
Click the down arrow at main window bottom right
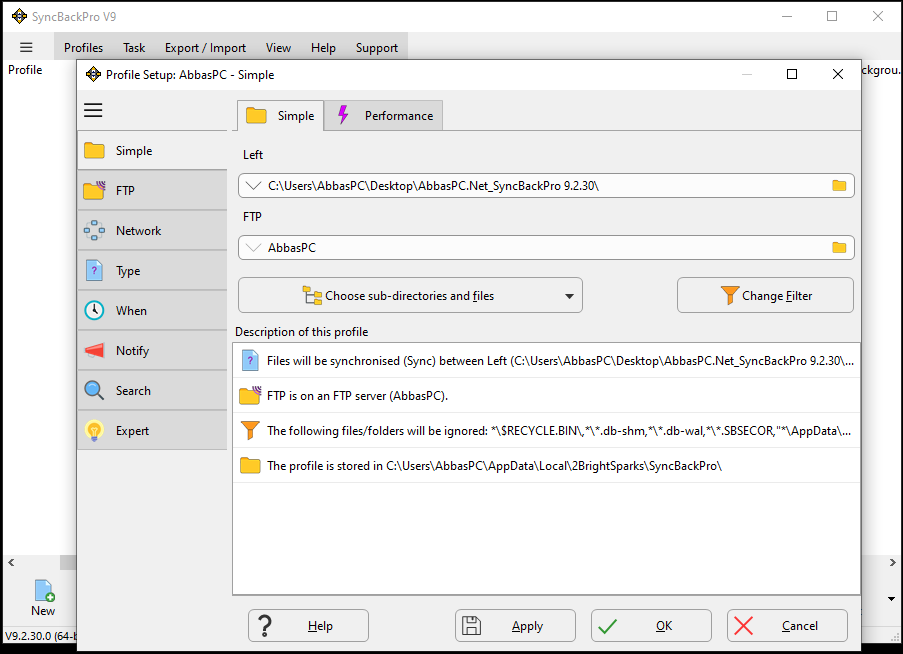coord(891,599)
